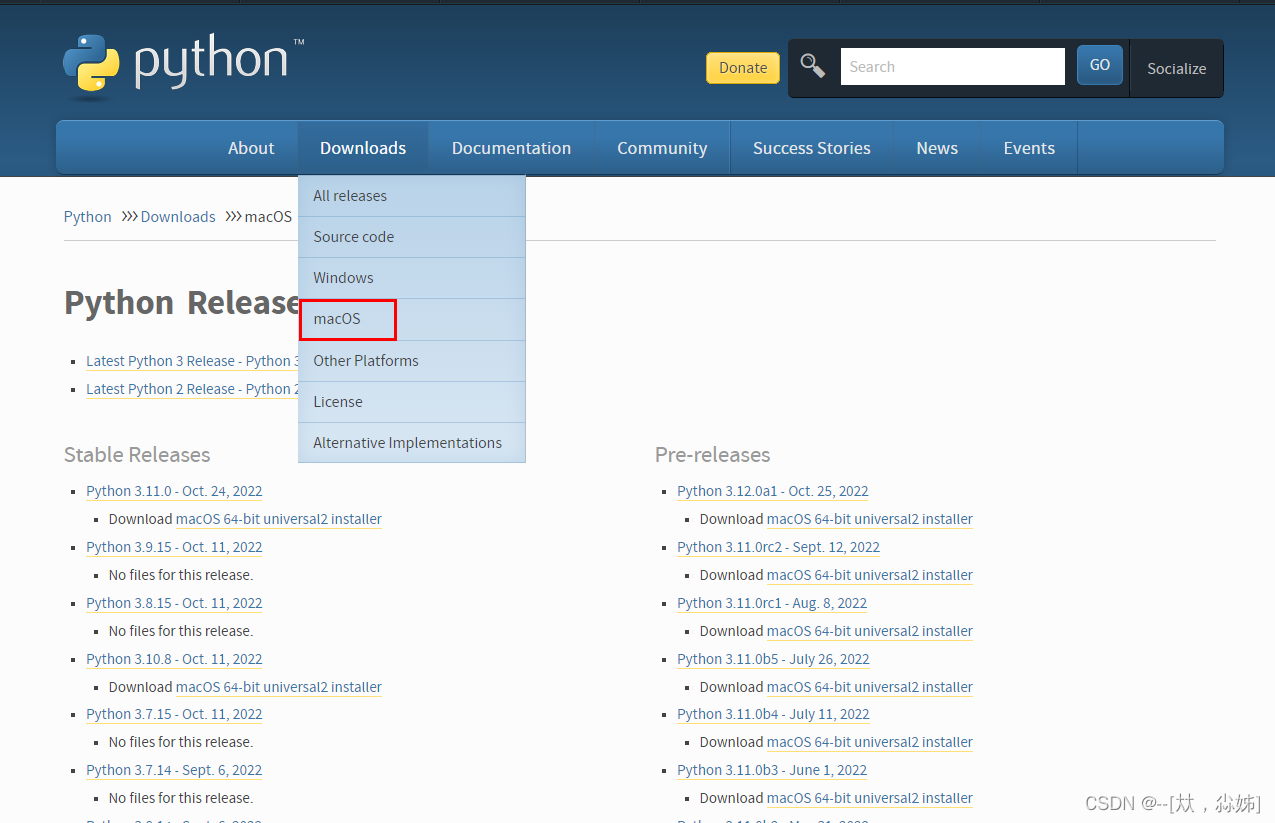Open Python 3.11.0b4 pre-release link
Viewport: 1275px width, 823px height.
click(773, 714)
